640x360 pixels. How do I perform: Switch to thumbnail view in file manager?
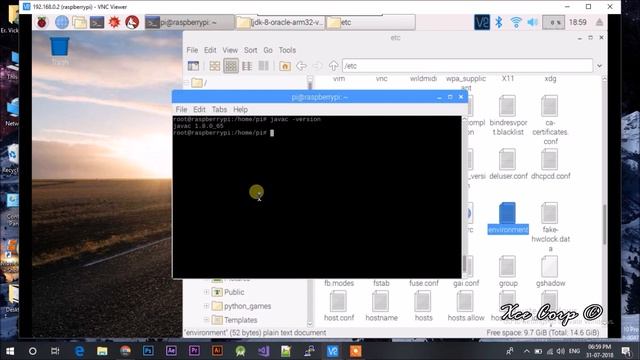pyautogui.click(x=231, y=66)
